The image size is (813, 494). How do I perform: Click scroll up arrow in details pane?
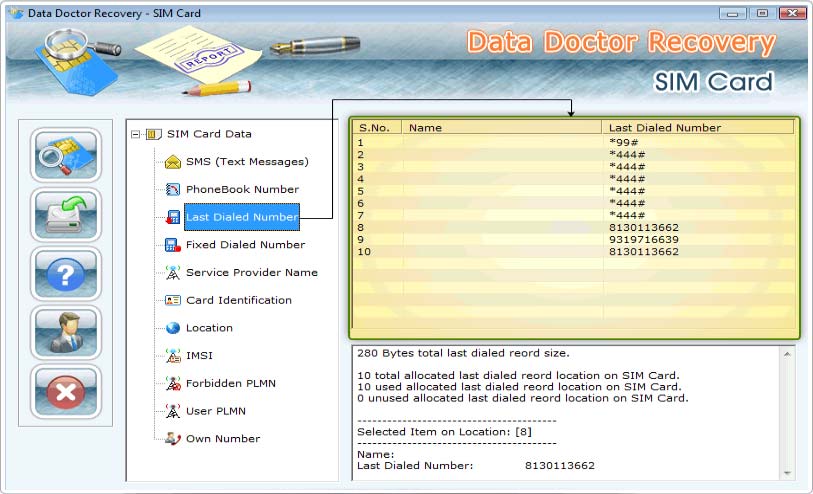[787, 354]
